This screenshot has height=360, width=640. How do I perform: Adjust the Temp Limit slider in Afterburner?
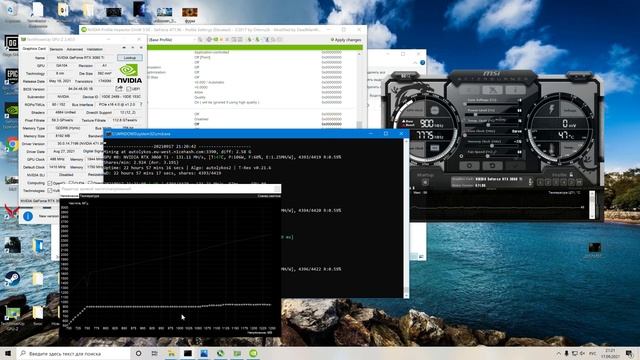click(x=491, y=124)
